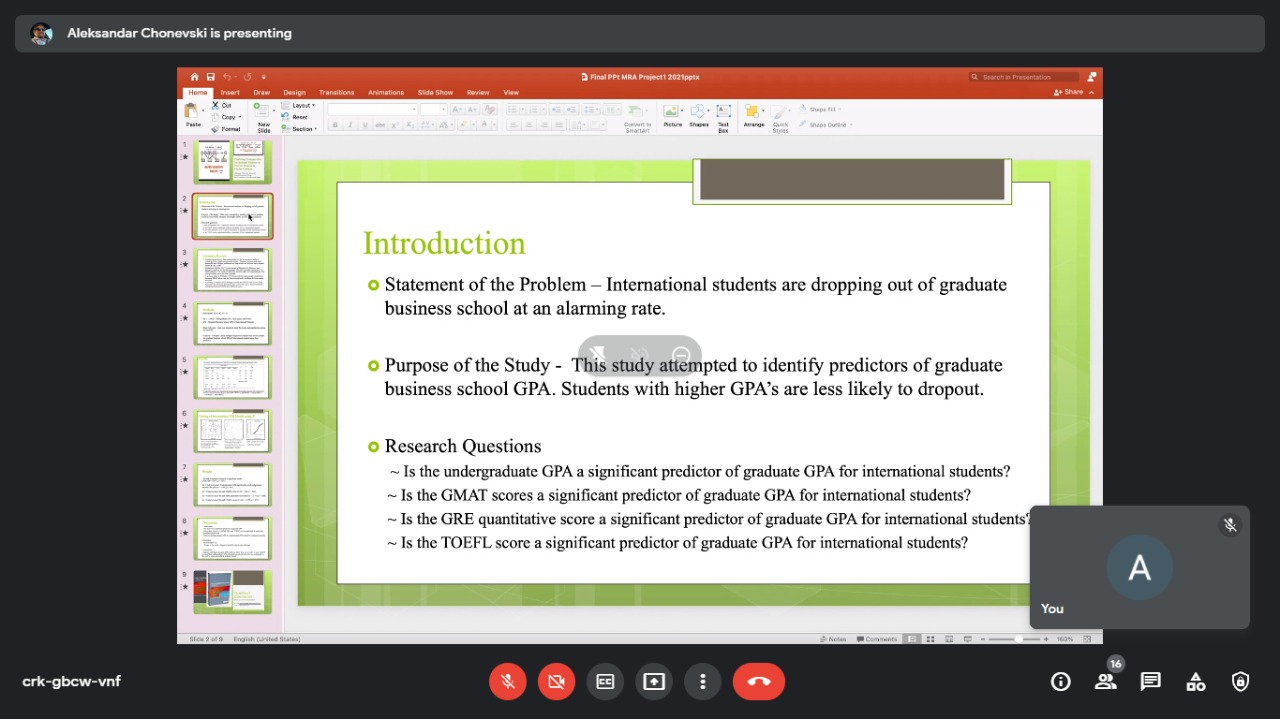1280x719 pixels.
Task: Click the Redo icon in PowerPoint
Action: click(246, 77)
